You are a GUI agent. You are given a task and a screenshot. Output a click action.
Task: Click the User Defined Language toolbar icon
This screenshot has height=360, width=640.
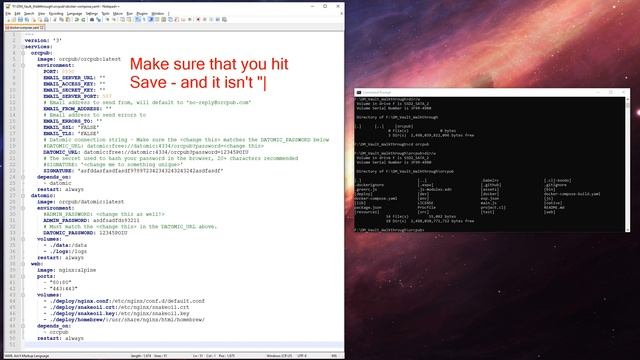(x=157, y=19)
